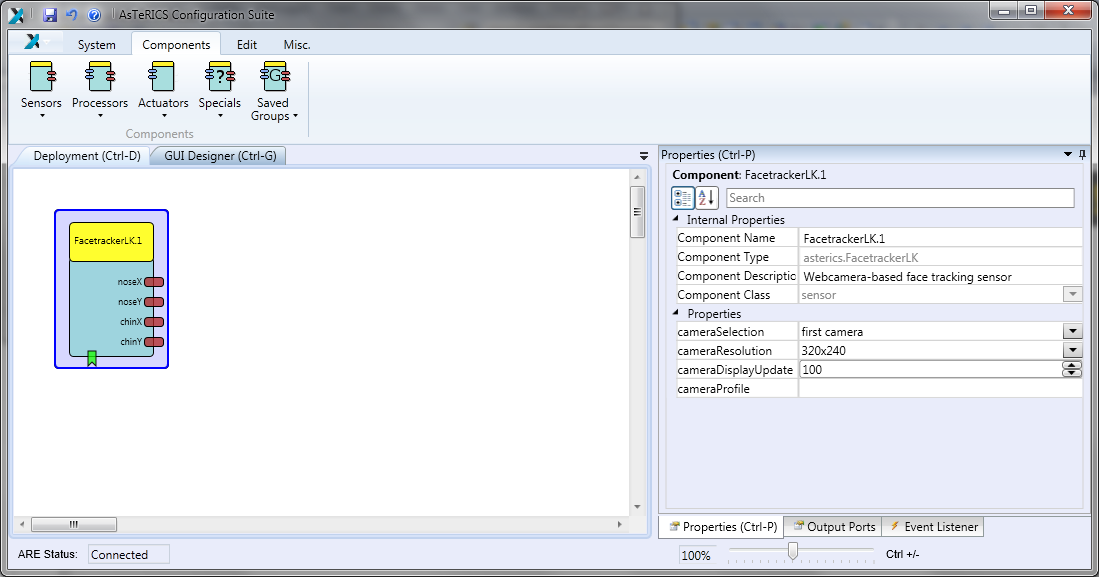
Task: Click the cameraDisplayUpdate value field
Action: (931, 369)
